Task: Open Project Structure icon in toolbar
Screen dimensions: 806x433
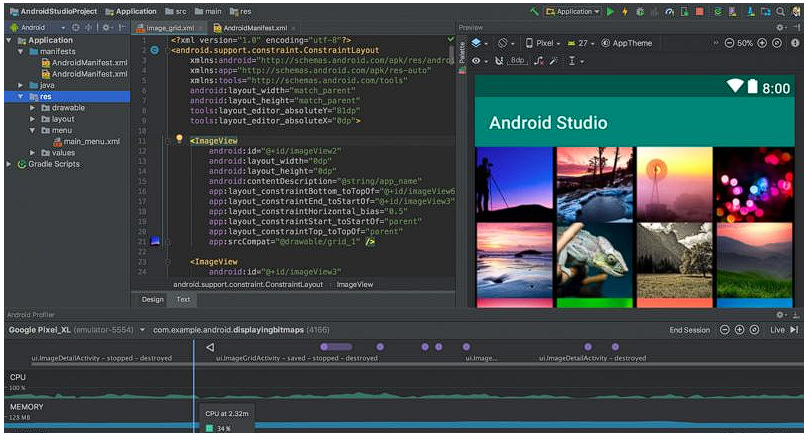Action: click(766, 11)
